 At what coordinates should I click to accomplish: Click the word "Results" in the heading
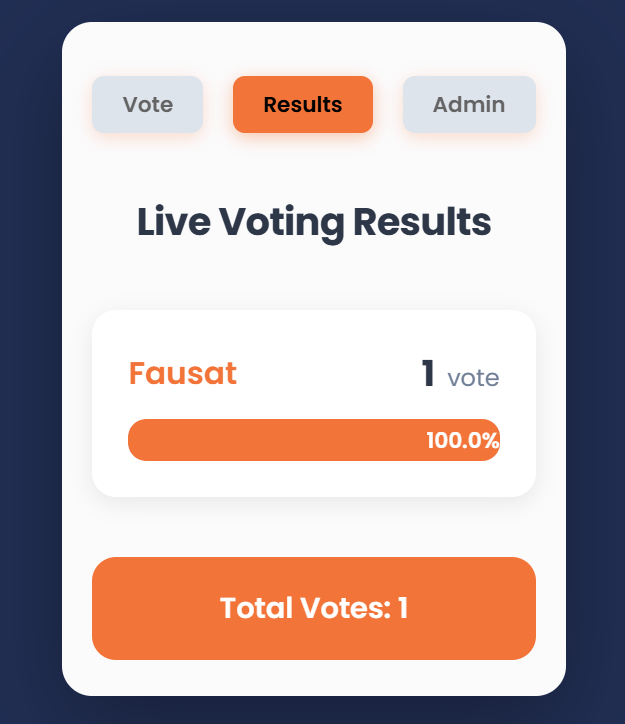[x=425, y=222]
